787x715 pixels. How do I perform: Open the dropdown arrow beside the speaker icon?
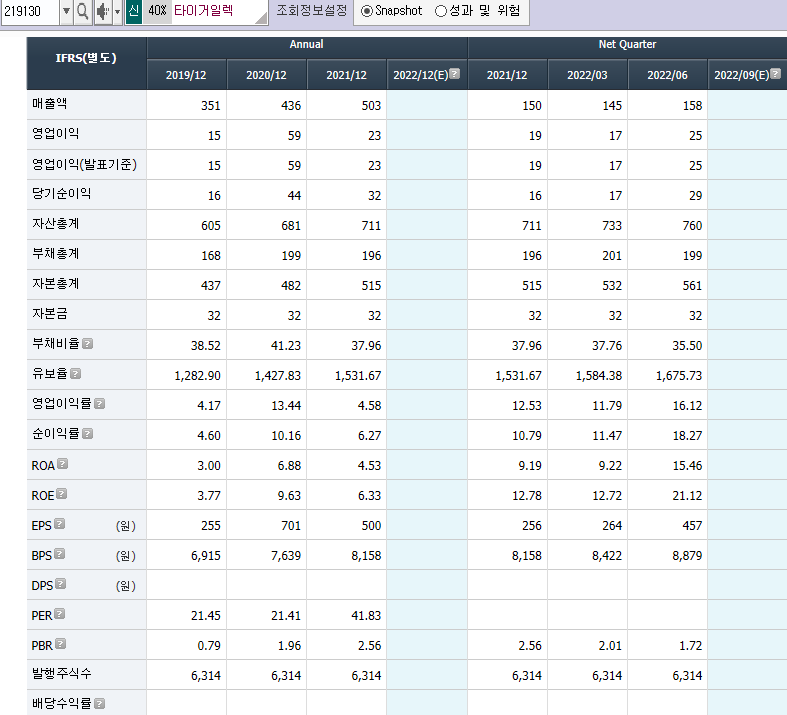[x=117, y=11]
